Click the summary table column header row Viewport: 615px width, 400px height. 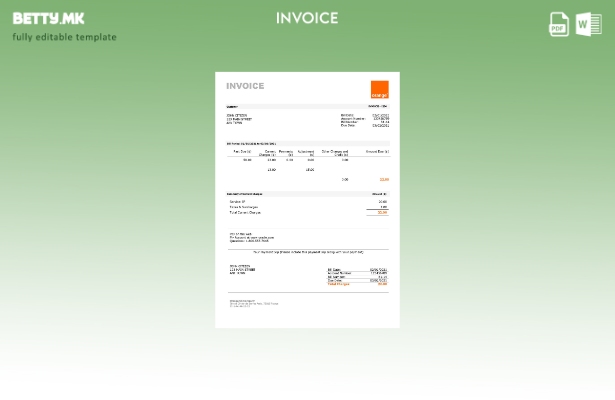click(x=307, y=152)
